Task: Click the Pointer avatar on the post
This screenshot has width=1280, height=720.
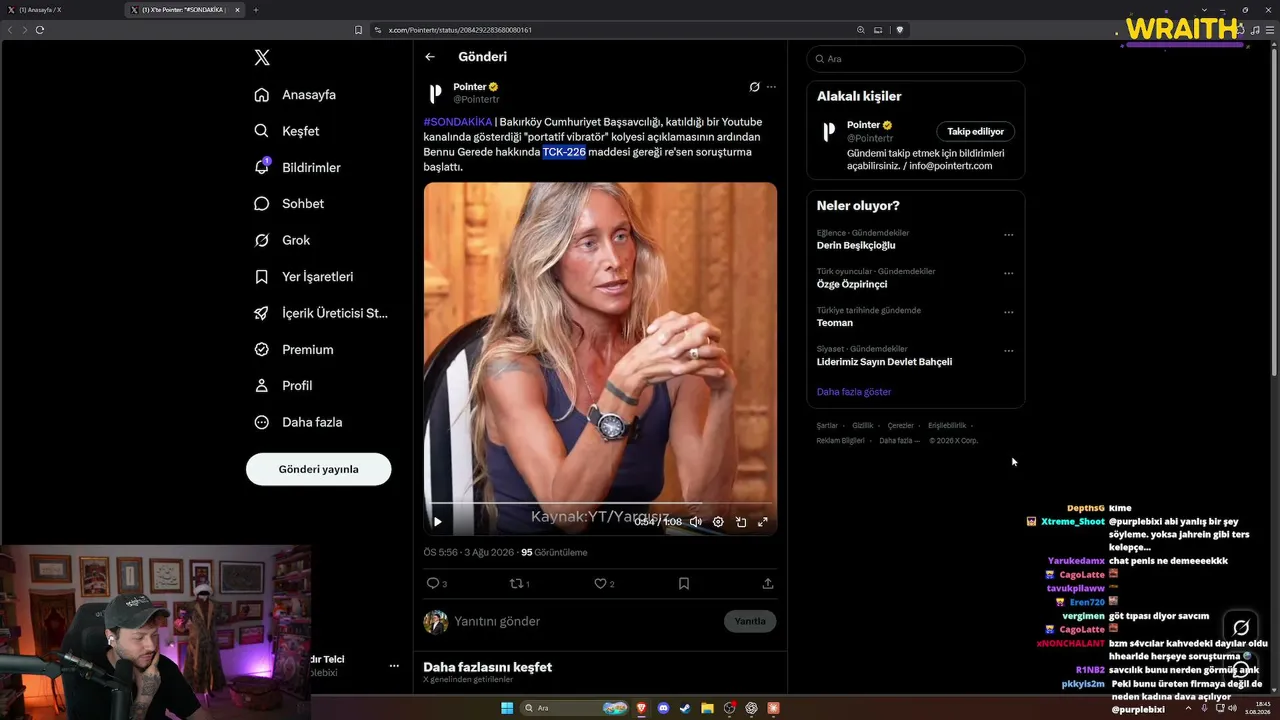Action: pyautogui.click(x=435, y=93)
